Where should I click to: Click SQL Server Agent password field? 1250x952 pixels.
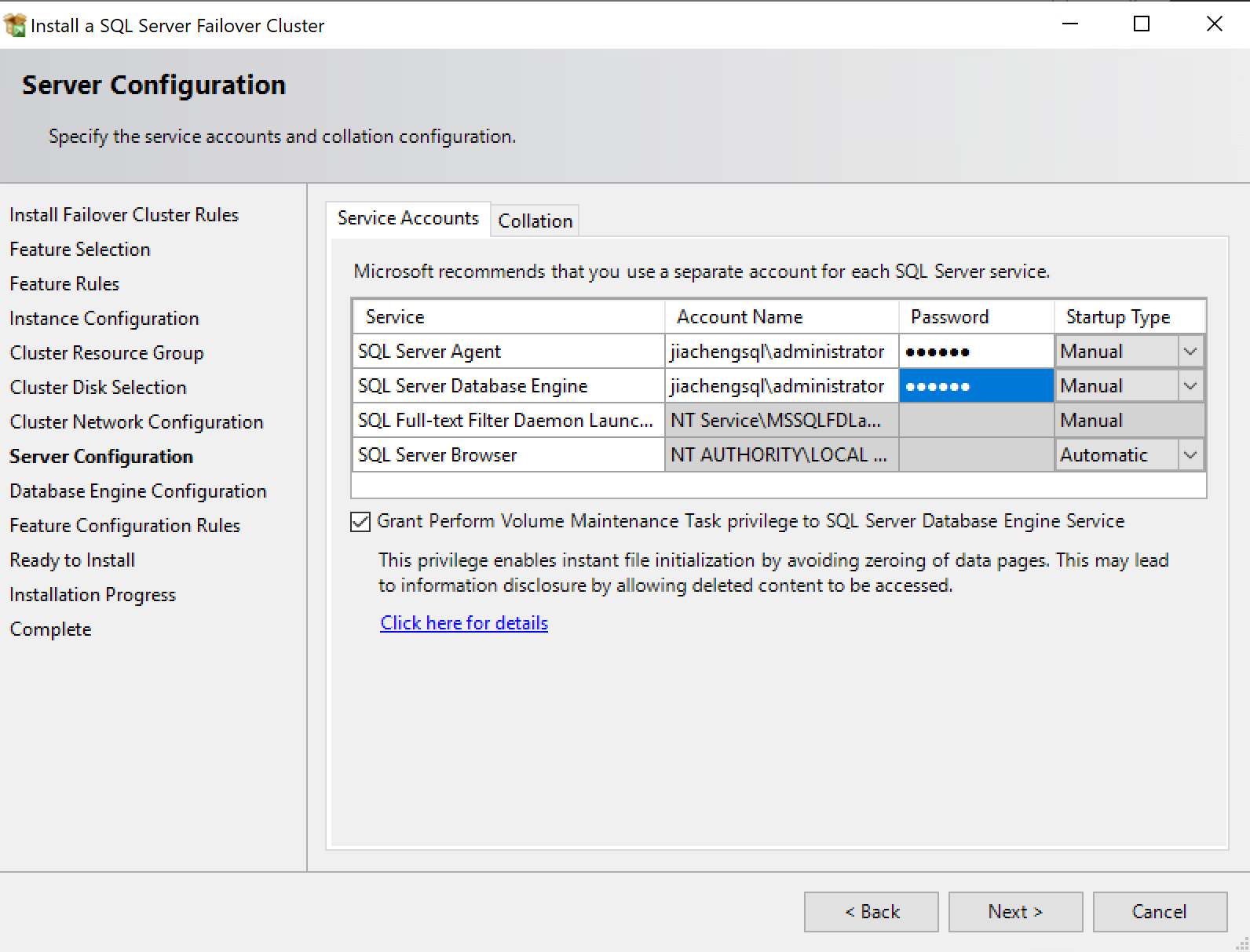[975, 352]
